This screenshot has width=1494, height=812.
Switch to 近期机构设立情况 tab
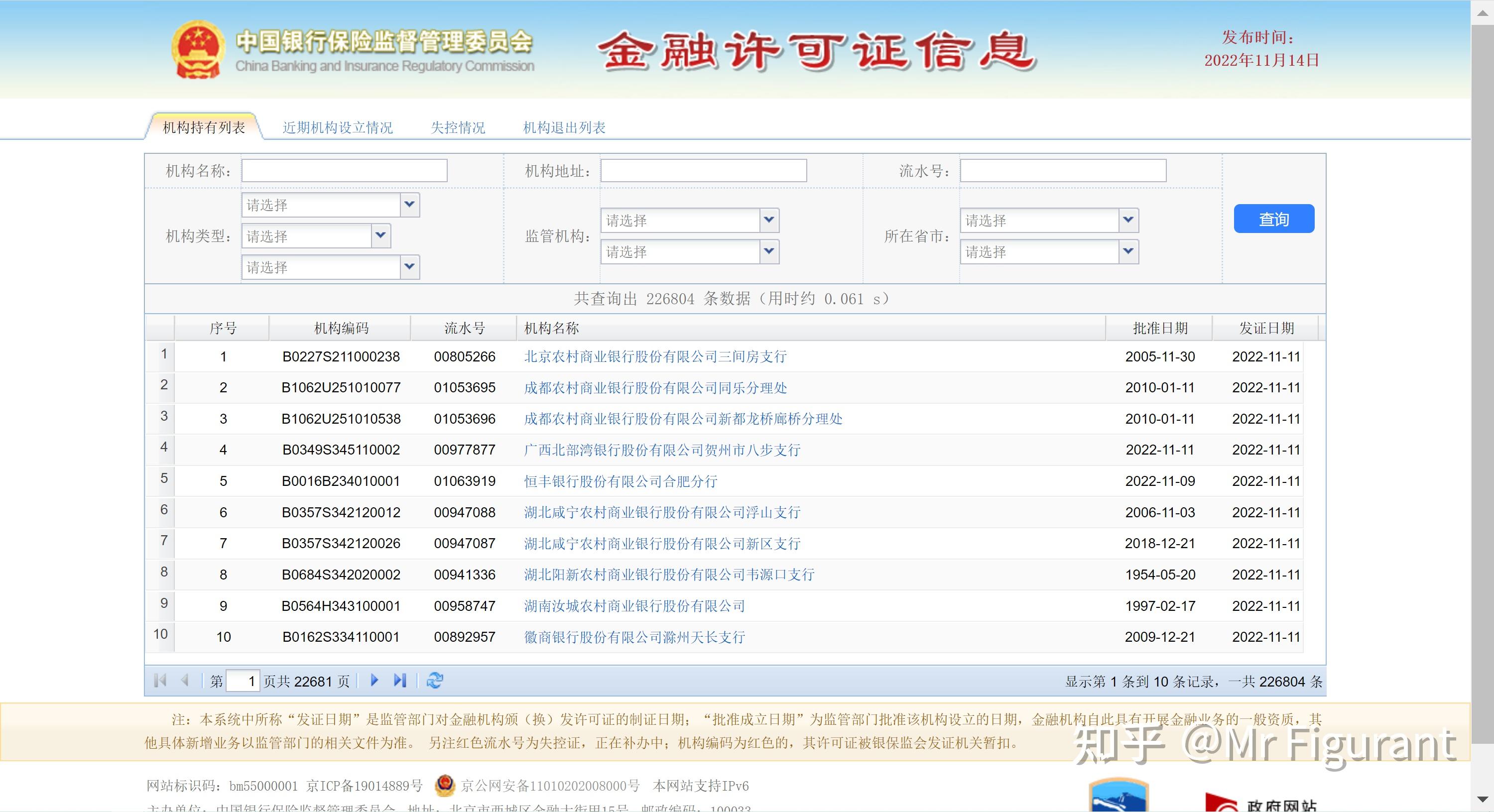point(338,127)
